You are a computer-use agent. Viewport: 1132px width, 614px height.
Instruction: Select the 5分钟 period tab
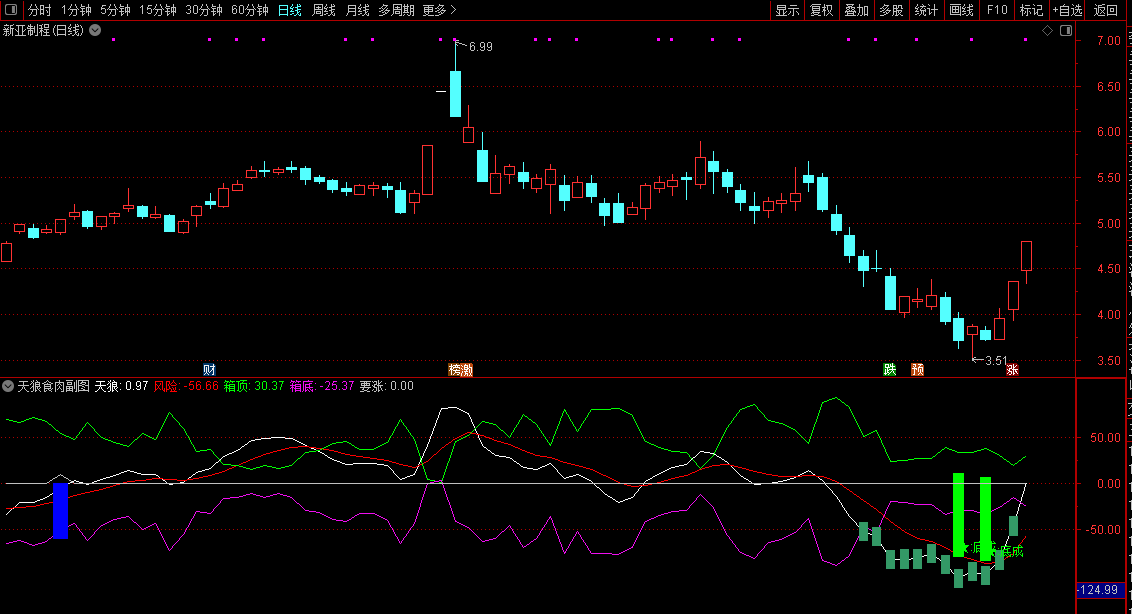[115, 10]
